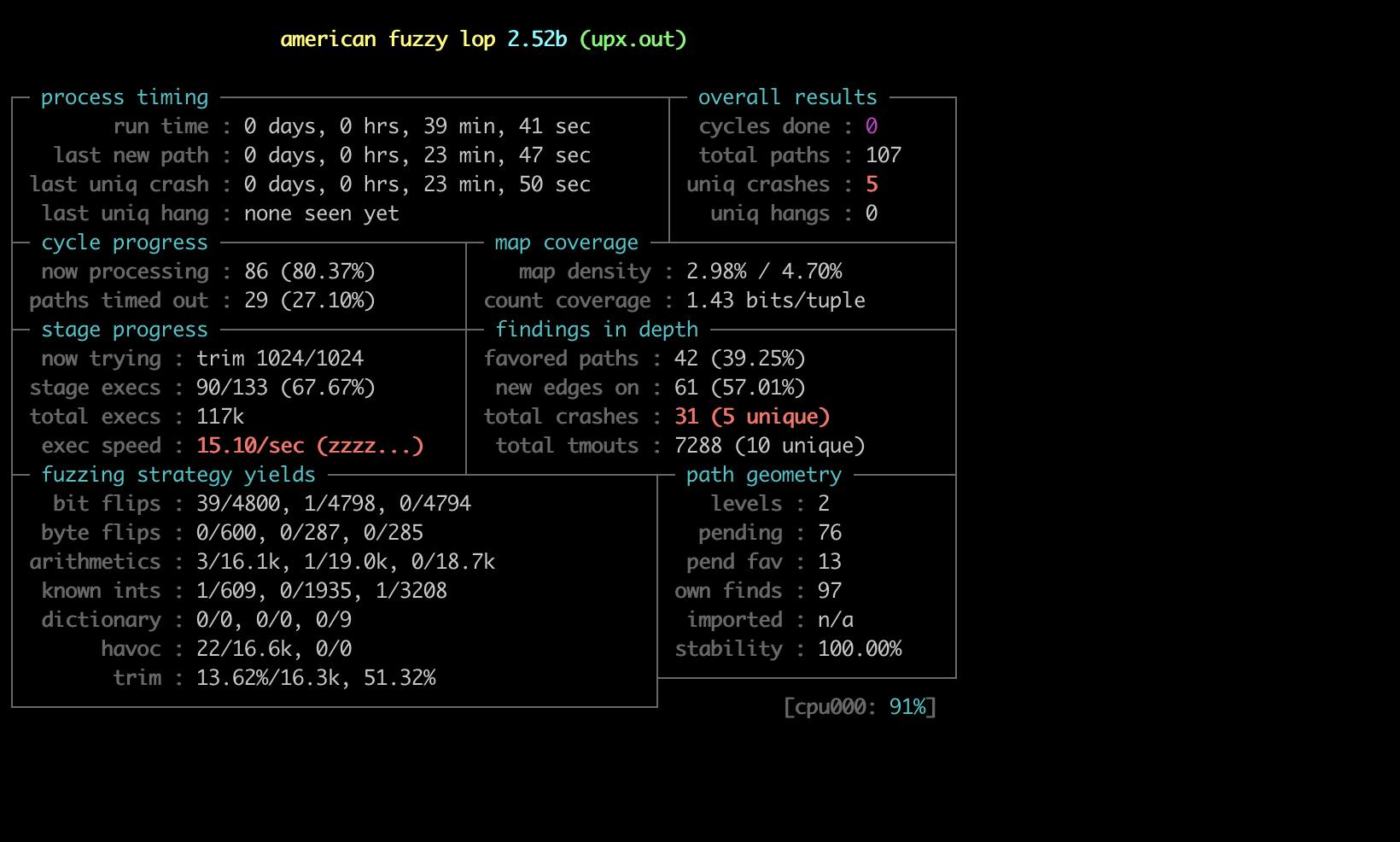Click the known ints value "1/609, 0/1935, 1/3208"
The width and height of the screenshot is (1400, 842).
coord(322,591)
